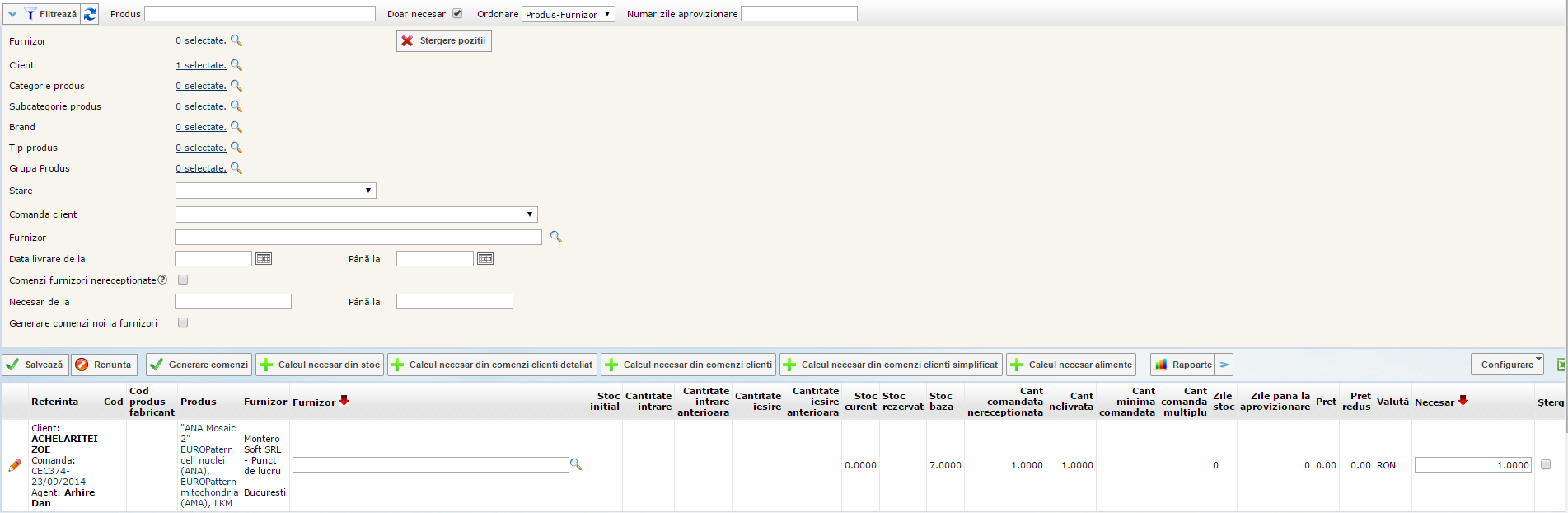Open the Configurare menu
The width and height of the screenshot is (1568, 513).
coord(1507,365)
